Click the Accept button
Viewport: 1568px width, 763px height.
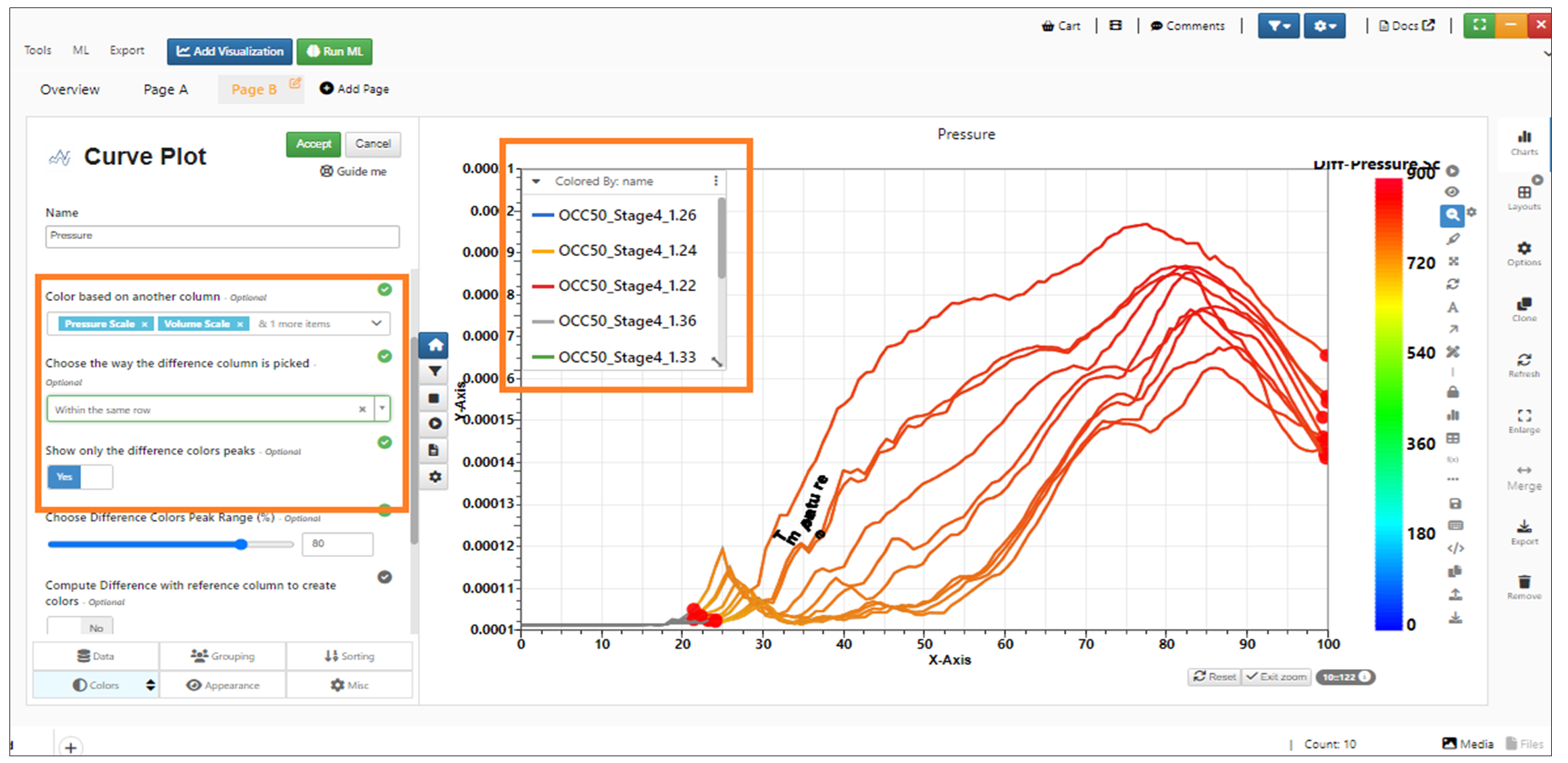[x=313, y=144]
